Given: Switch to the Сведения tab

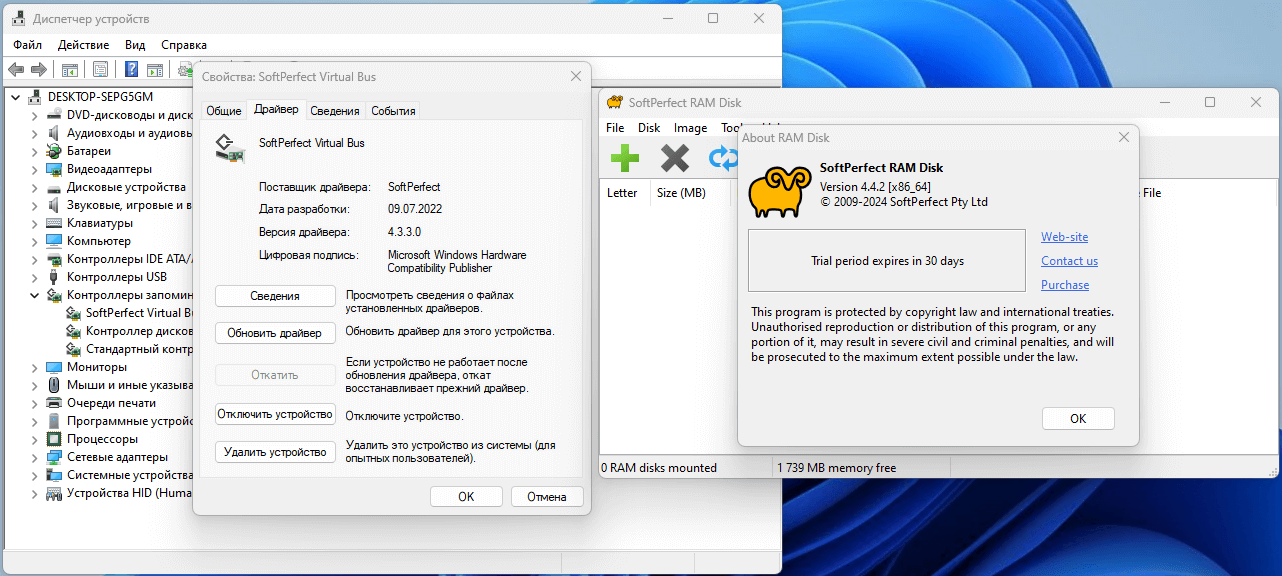Looking at the screenshot, I should [x=335, y=111].
